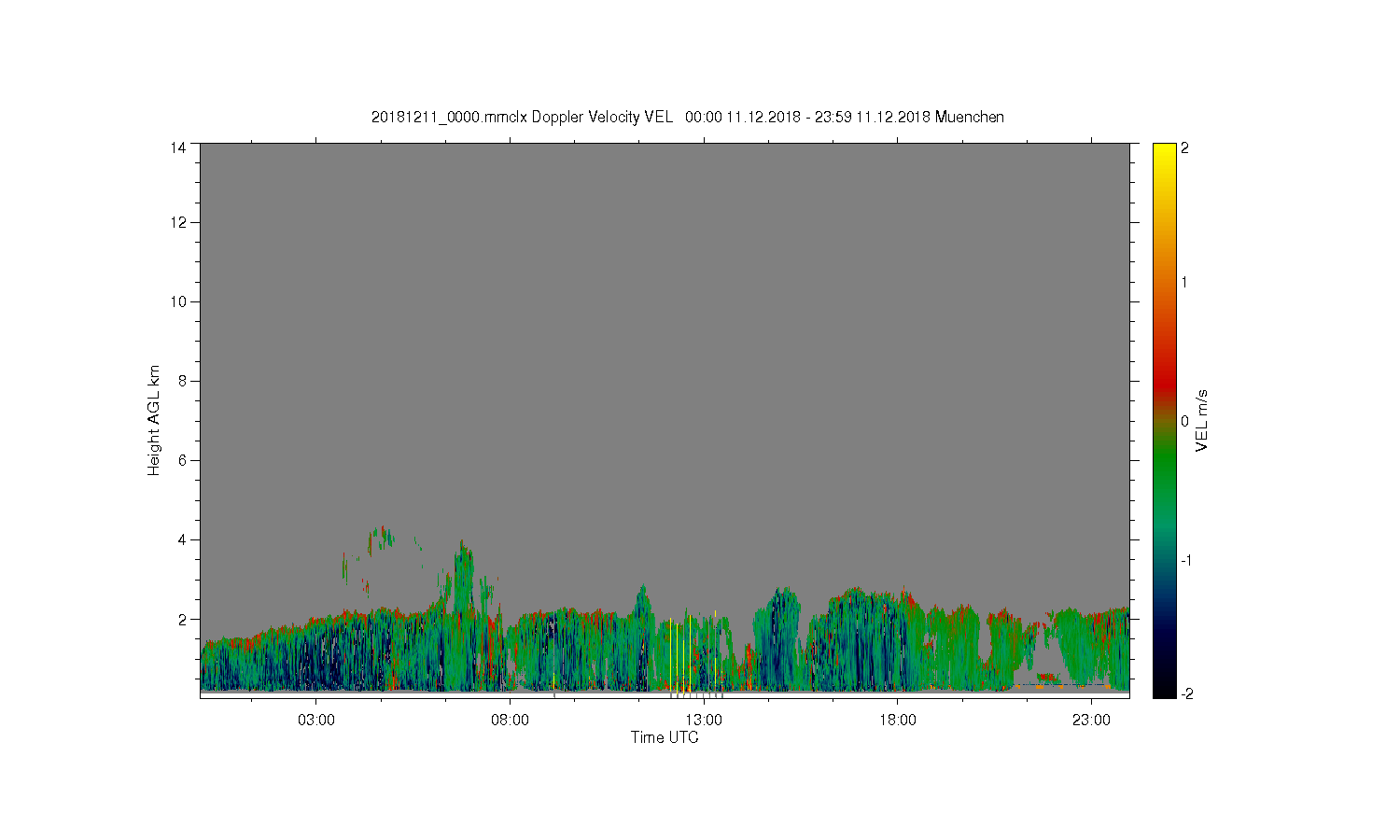Click the 'Height AGL km' axis label

tap(154, 420)
